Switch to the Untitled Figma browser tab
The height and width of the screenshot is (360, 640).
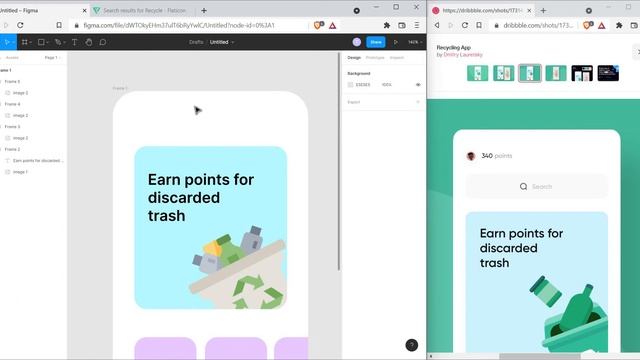41,11
